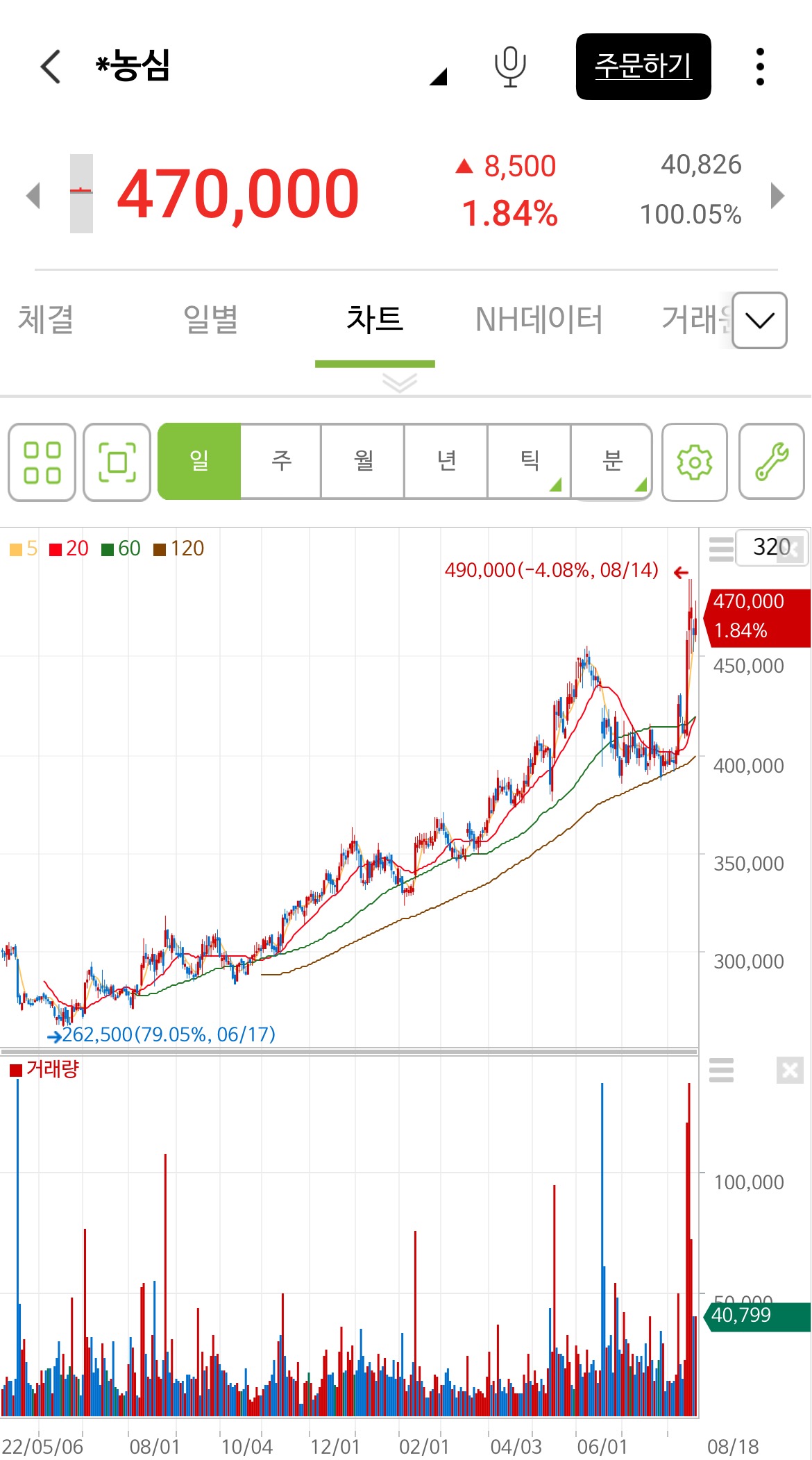Tap the 100.05% volume ratio
This screenshot has height=1460, width=812.
pyautogui.click(x=691, y=215)
